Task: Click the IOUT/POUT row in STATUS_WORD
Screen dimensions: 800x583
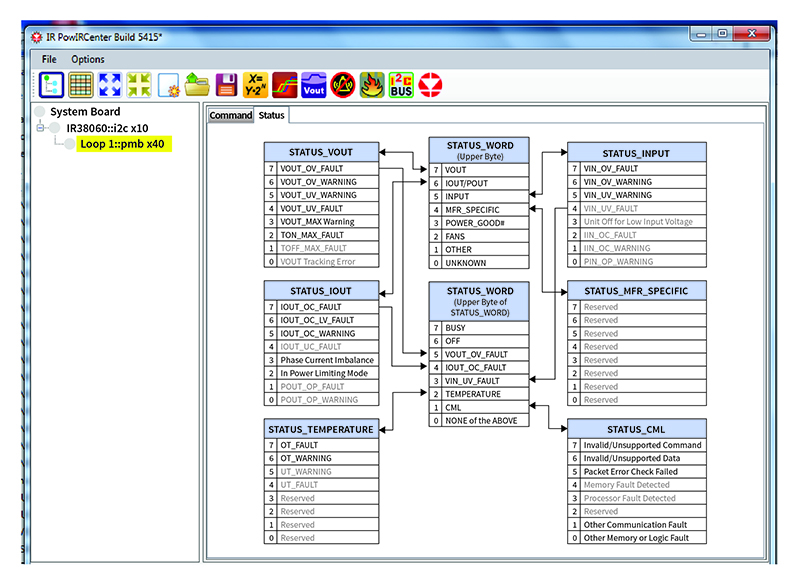Action: [479, 183]
